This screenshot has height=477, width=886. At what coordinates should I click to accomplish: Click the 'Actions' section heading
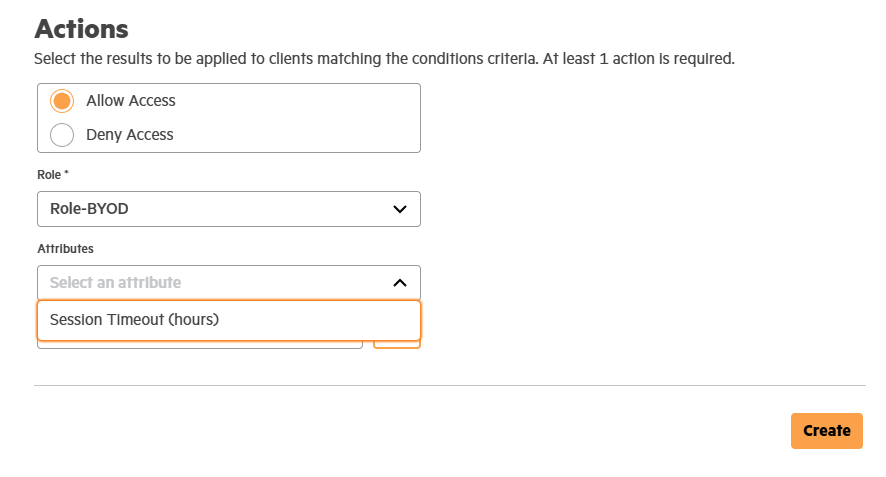coord(82,28)
